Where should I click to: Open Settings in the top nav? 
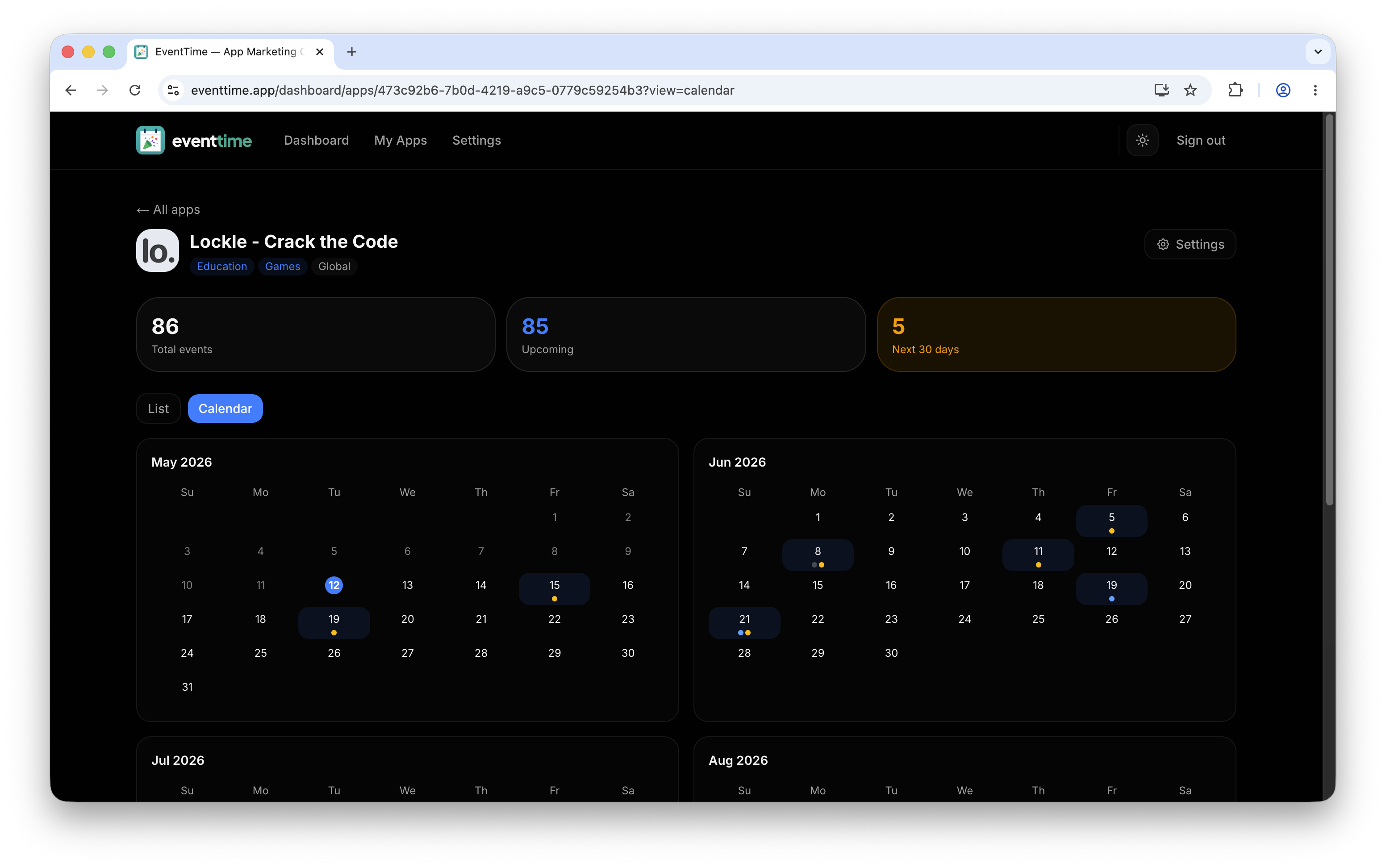coord(476,140)
